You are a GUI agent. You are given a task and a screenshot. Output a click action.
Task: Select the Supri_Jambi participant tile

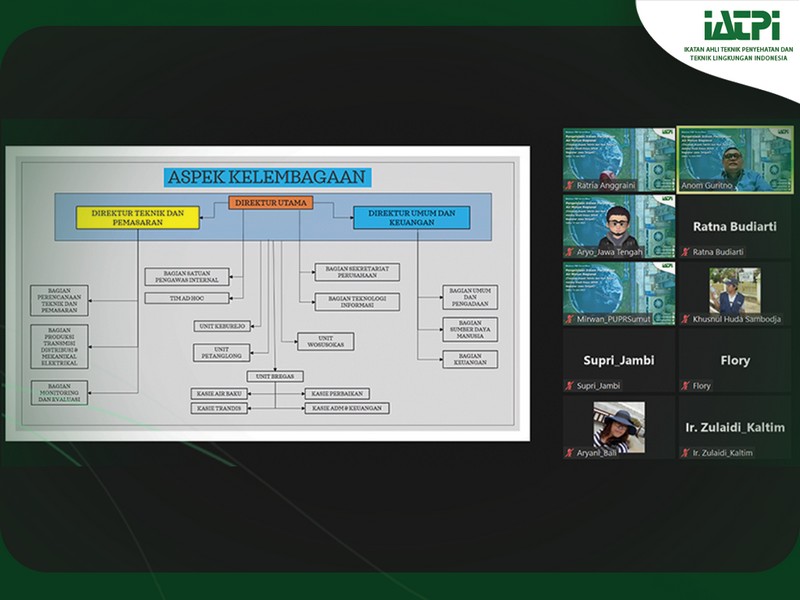point(619,360)
